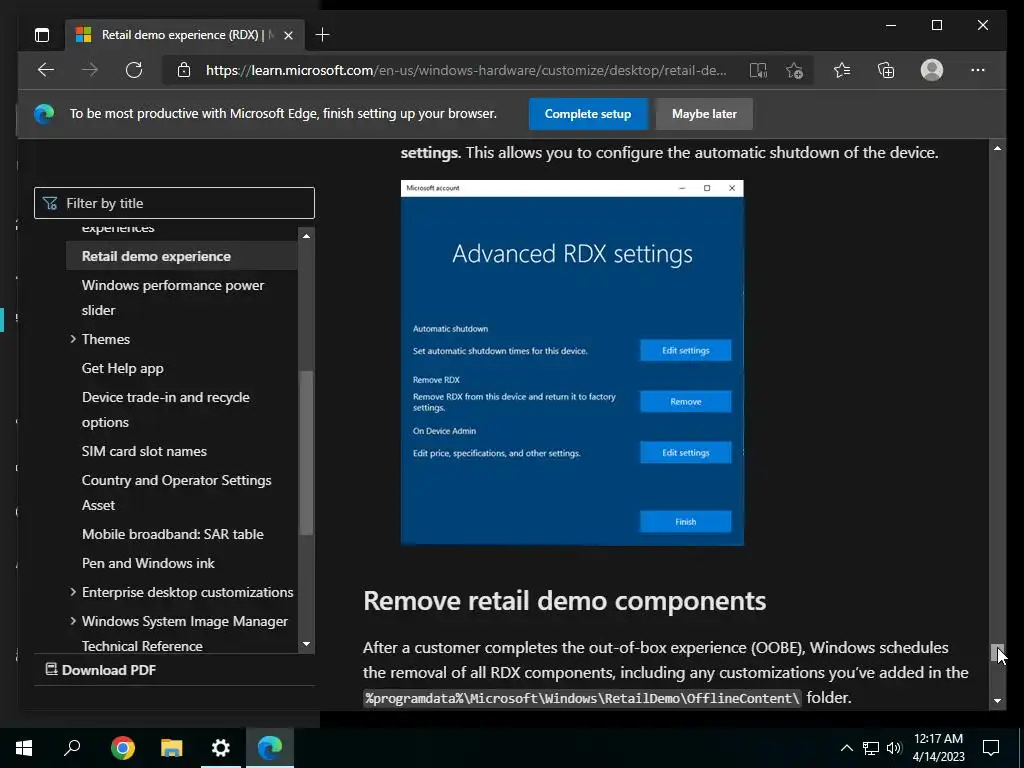Open Pen and Windows ink article

click(x=148, y=563)
